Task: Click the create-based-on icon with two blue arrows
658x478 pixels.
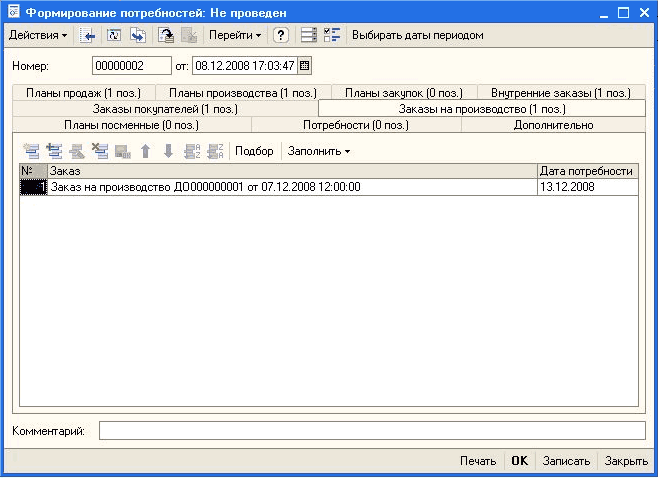Action: (x=138, y=35)
